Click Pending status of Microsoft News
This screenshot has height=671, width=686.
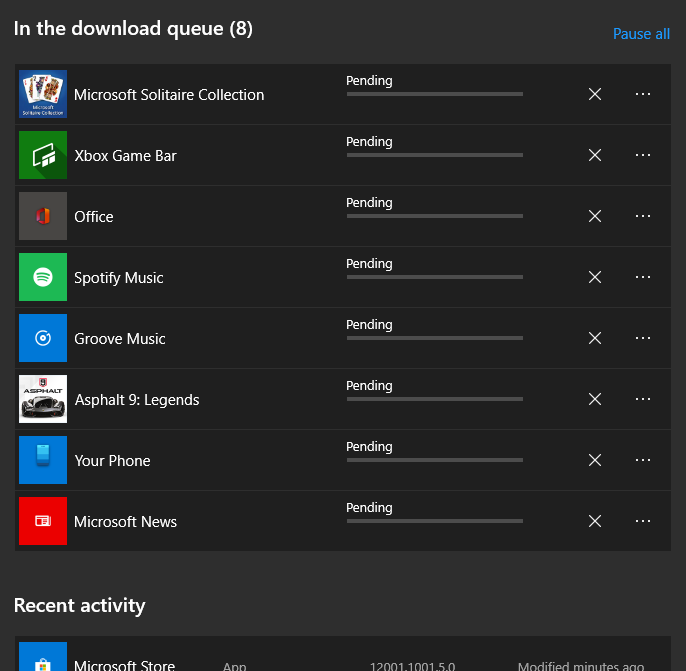pyautogui.click(x=369, y=508)
